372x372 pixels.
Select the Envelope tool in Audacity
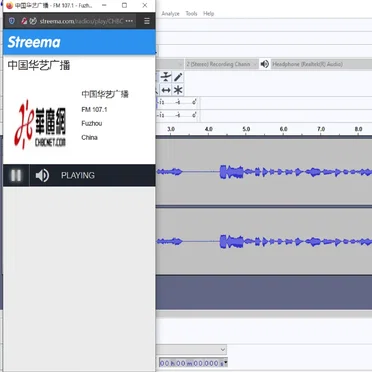[x=166, y=77]
